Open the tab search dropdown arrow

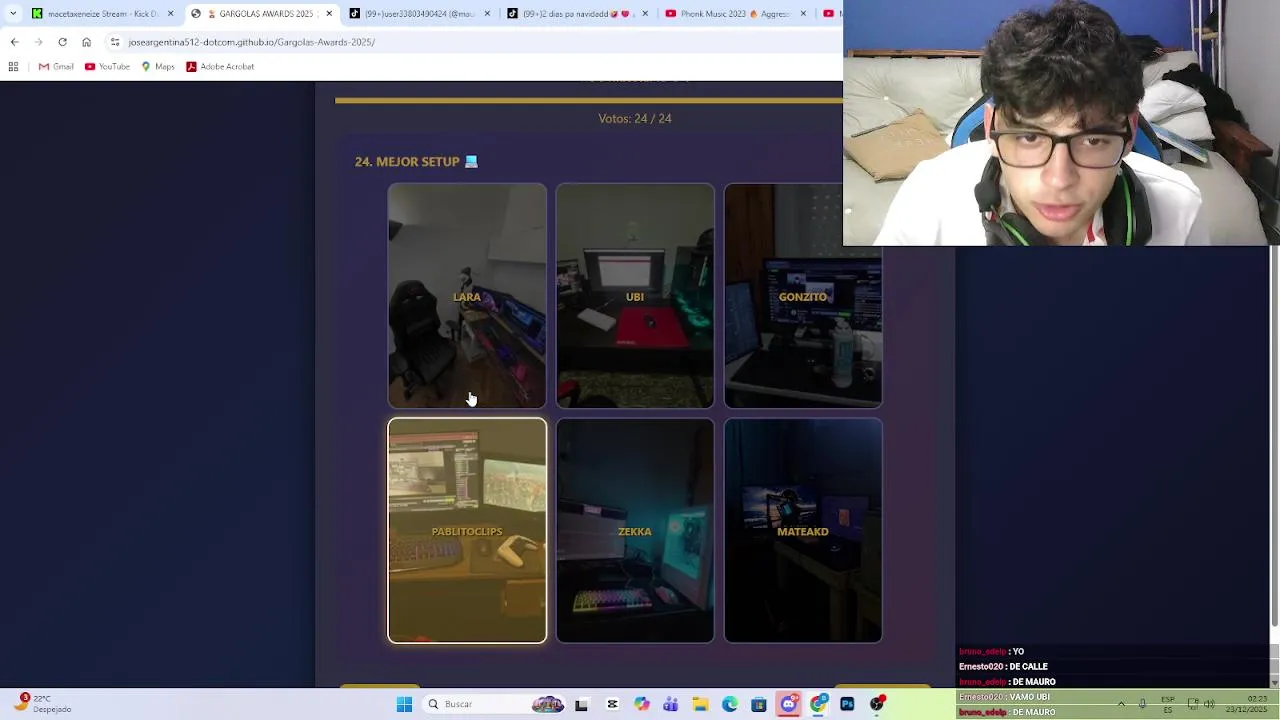pos(13,14)
